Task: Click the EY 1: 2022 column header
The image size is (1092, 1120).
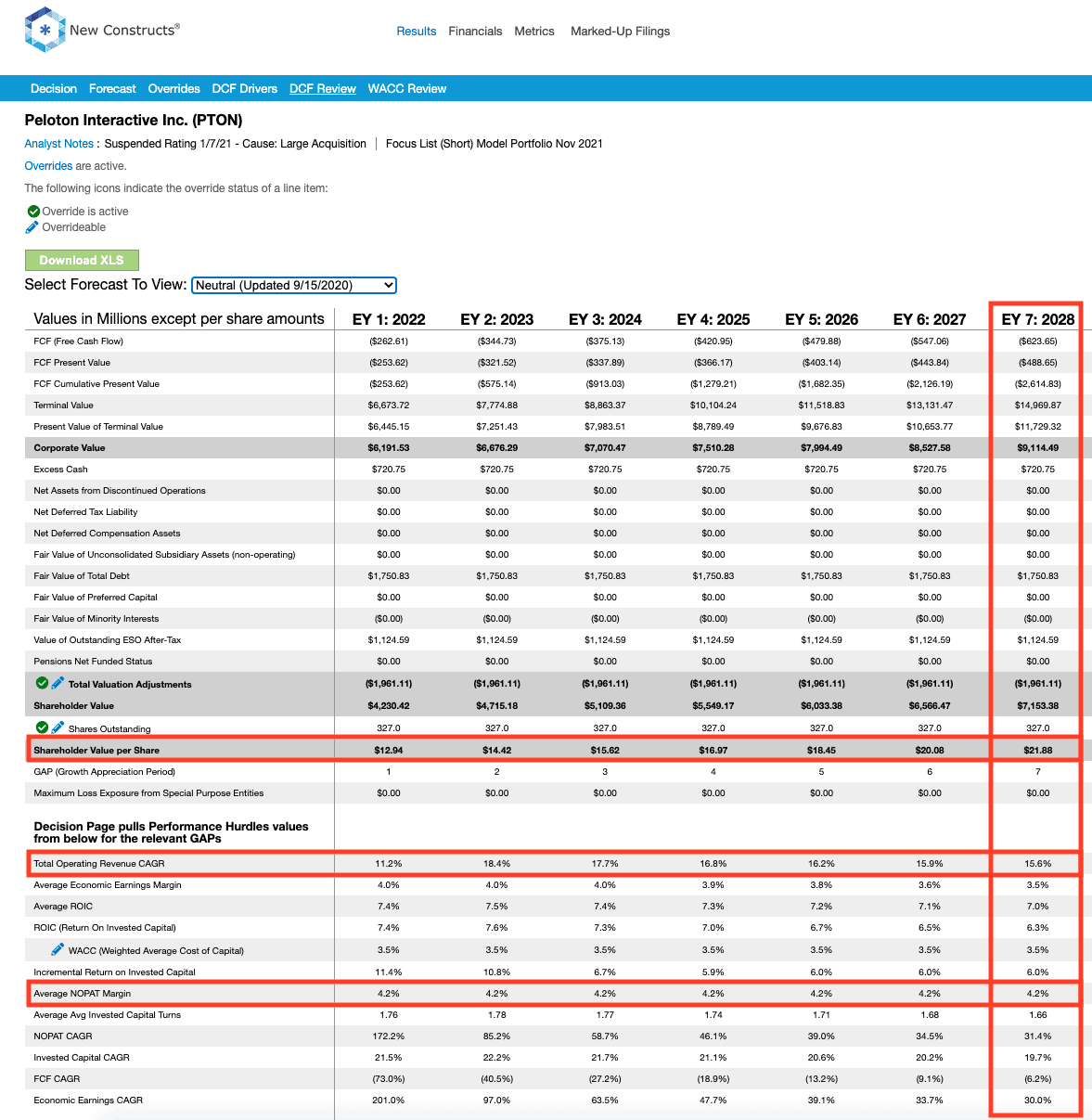Action: pos(389,319)
